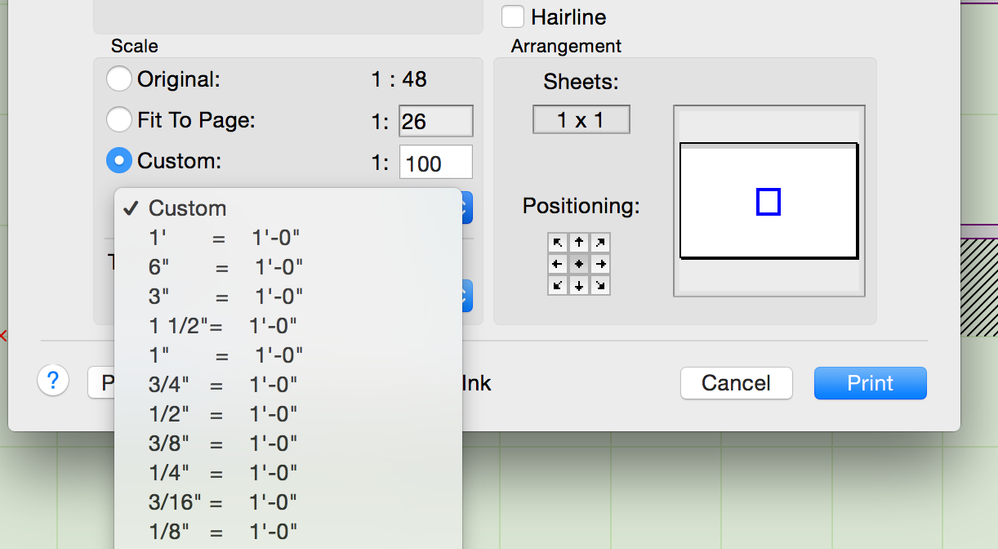998x549 pixels.
Task: Click the scale preset popup arrows
Action: tap(466, 208)
